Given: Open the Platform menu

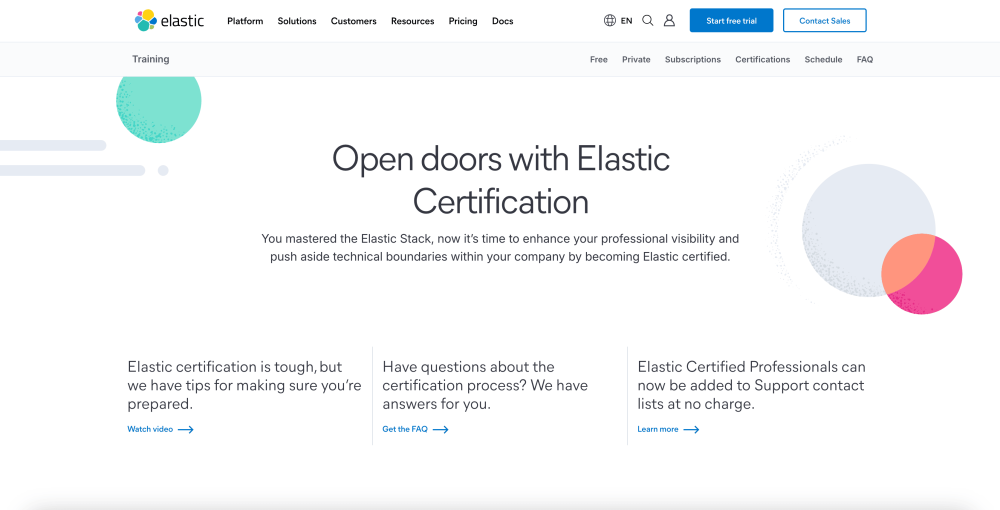Looking at the screenshot, I should (245, 21).
